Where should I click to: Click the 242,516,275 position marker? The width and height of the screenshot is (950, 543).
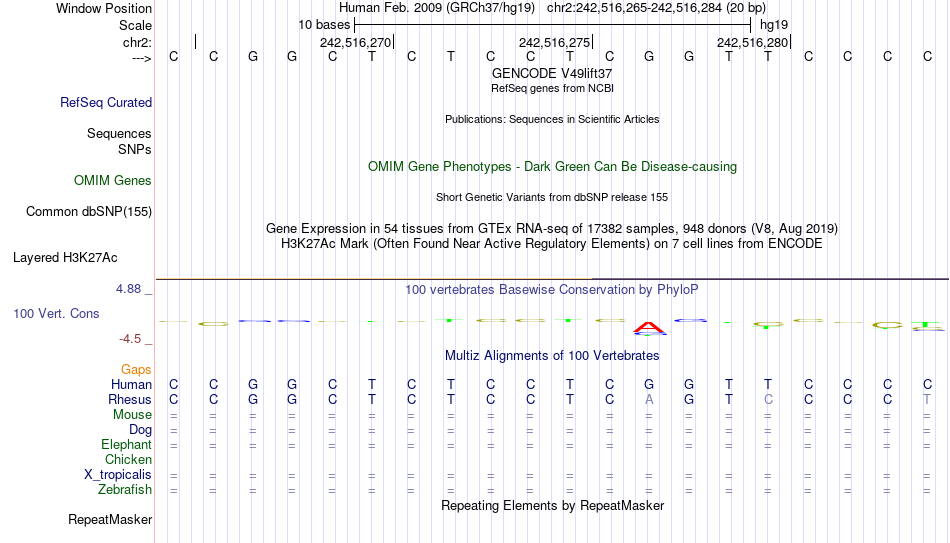[554, 42]
